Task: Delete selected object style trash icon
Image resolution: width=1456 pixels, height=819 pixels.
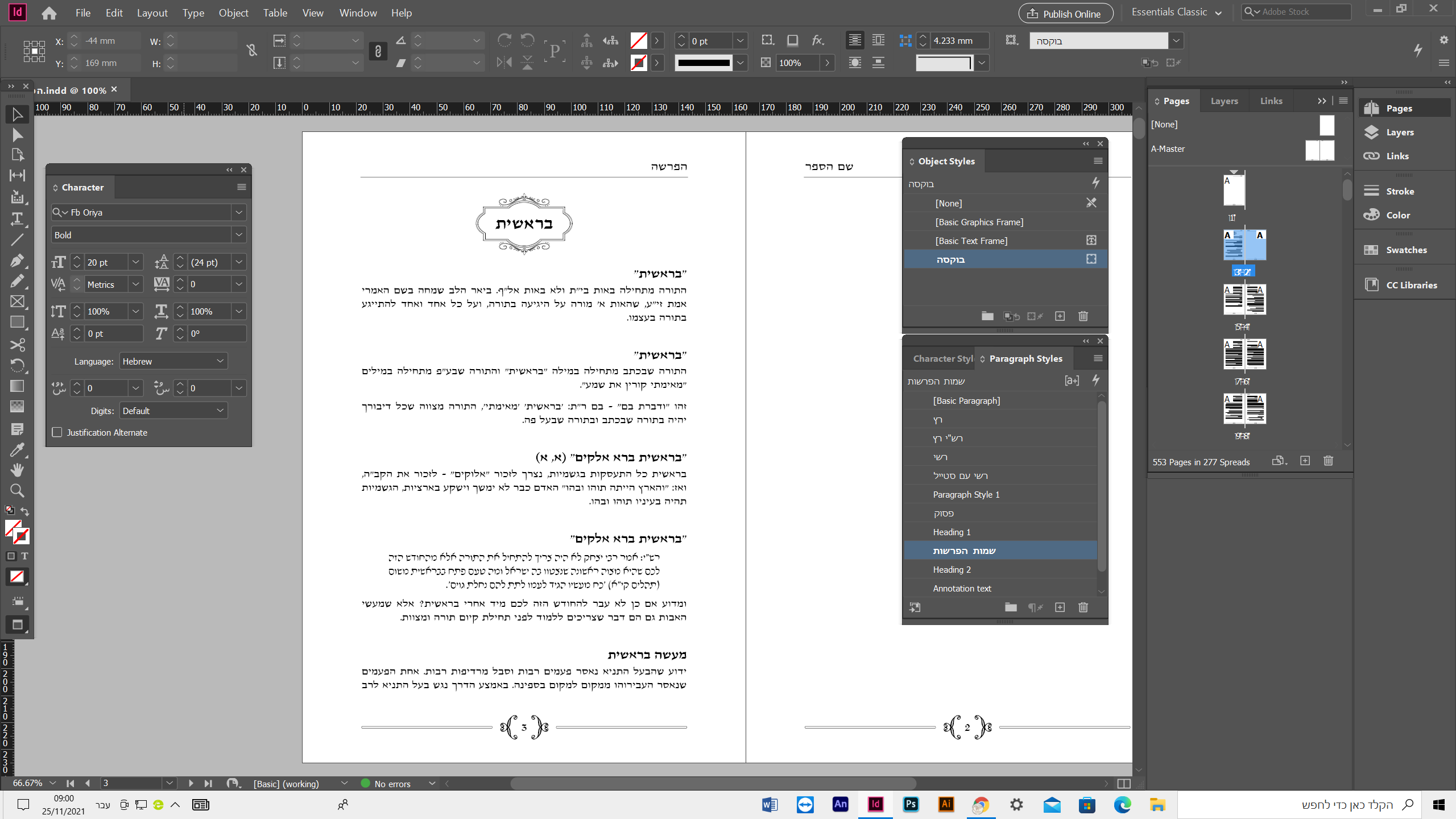Action: pos(1083,316)
